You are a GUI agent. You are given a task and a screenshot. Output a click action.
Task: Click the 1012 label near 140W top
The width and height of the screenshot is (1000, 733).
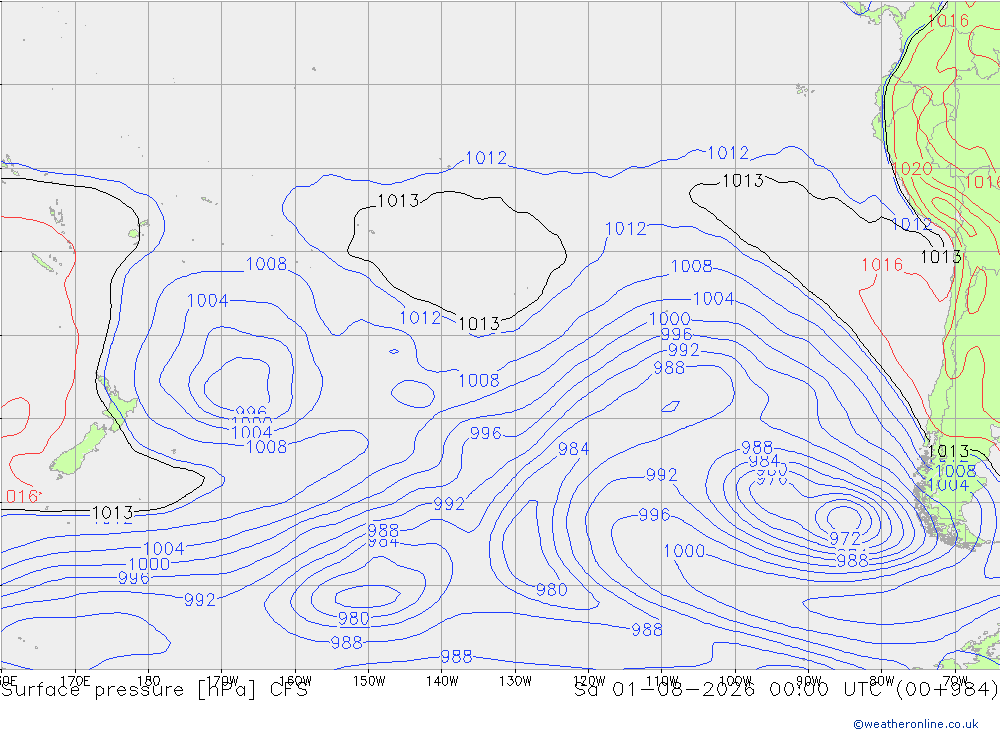[487, 158]
